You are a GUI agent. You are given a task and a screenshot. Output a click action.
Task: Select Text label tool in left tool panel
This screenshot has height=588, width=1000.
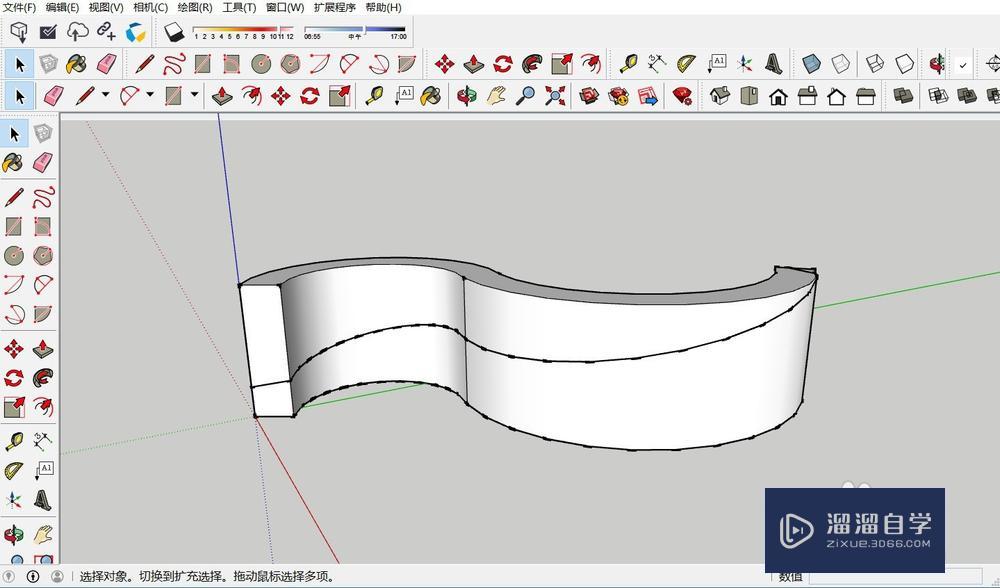[x=43, y=470]
